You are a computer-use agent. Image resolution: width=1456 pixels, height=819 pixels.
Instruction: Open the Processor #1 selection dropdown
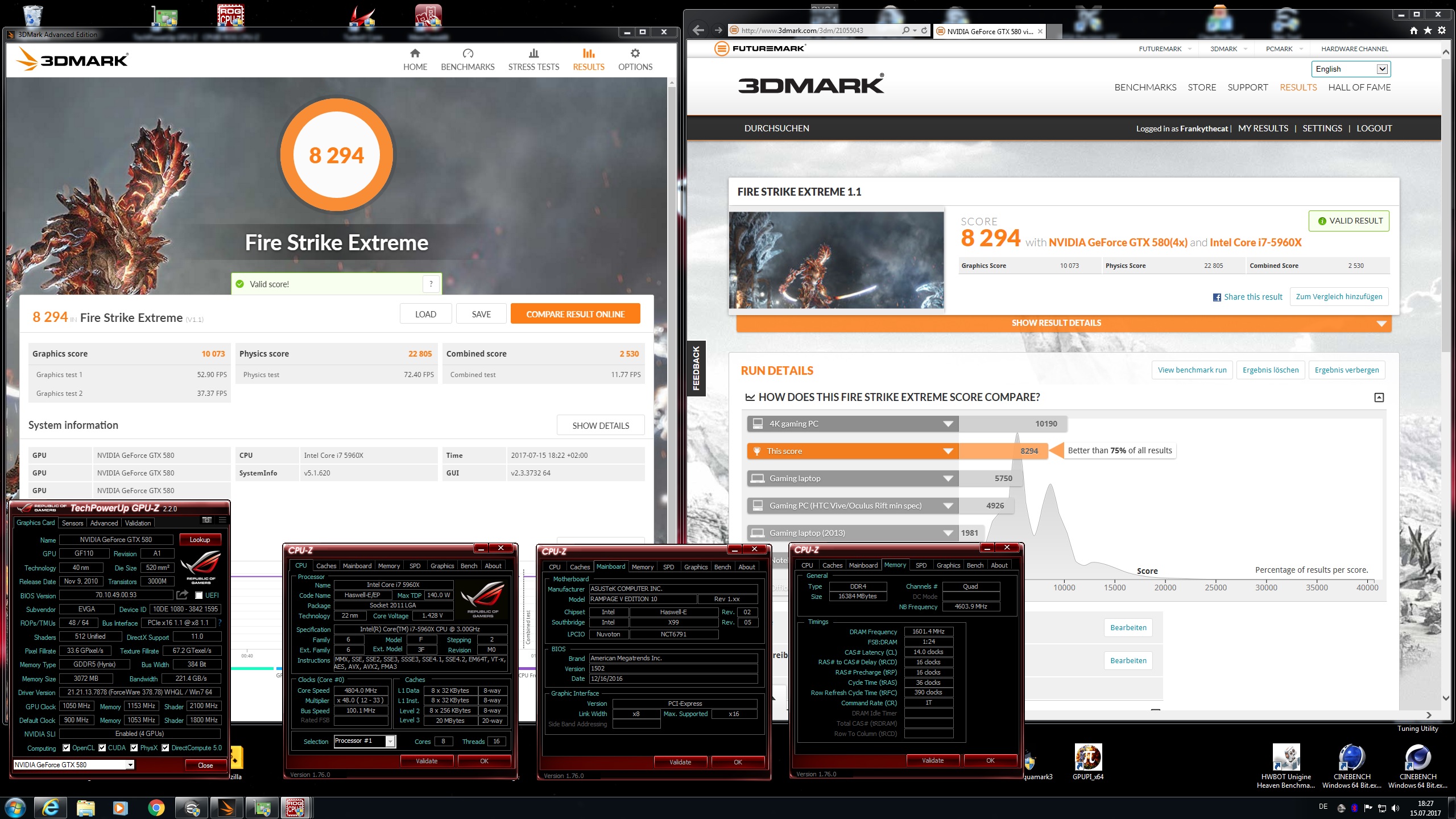[x=365, y=741]
